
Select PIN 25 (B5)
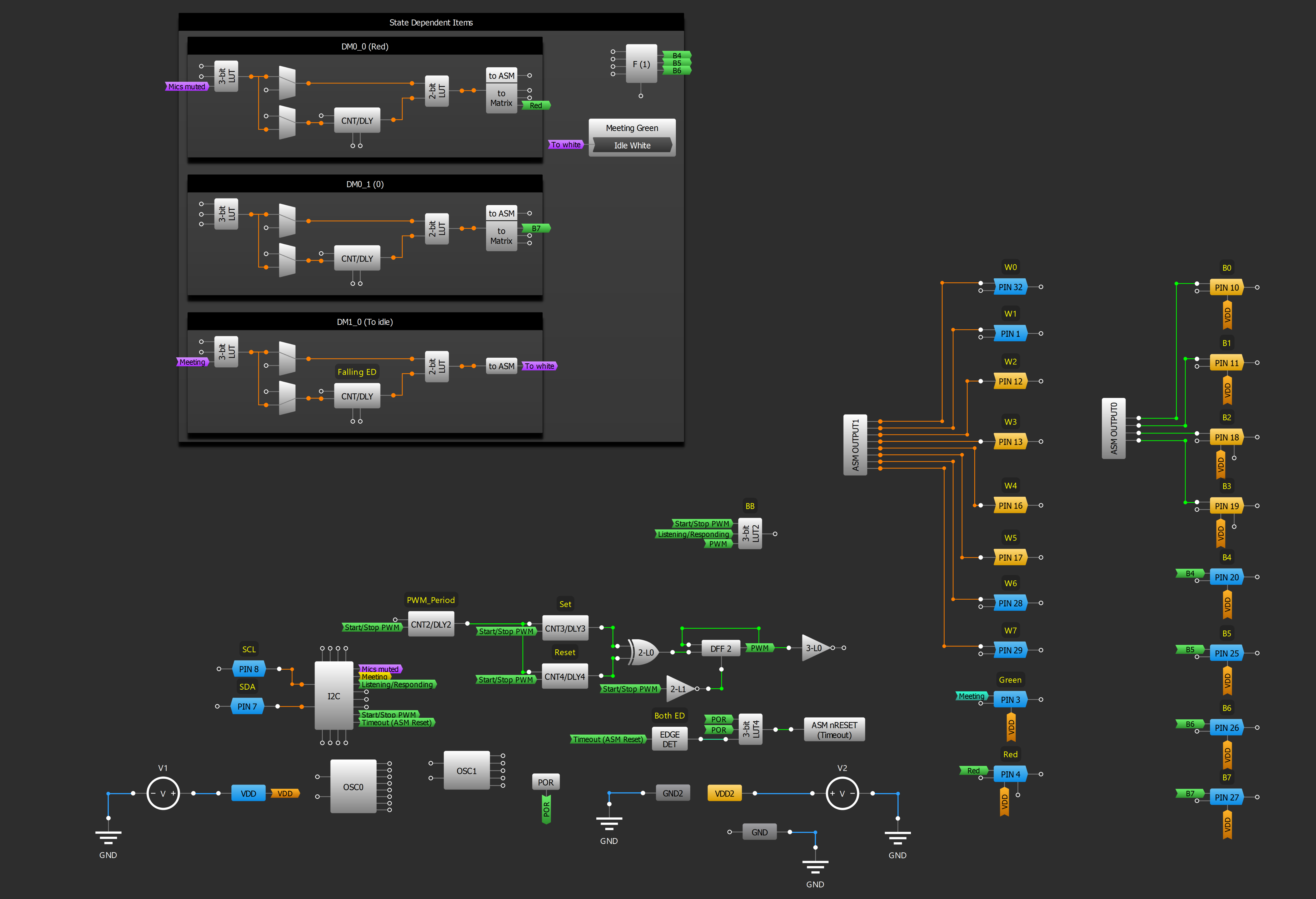pos(1227,653)
